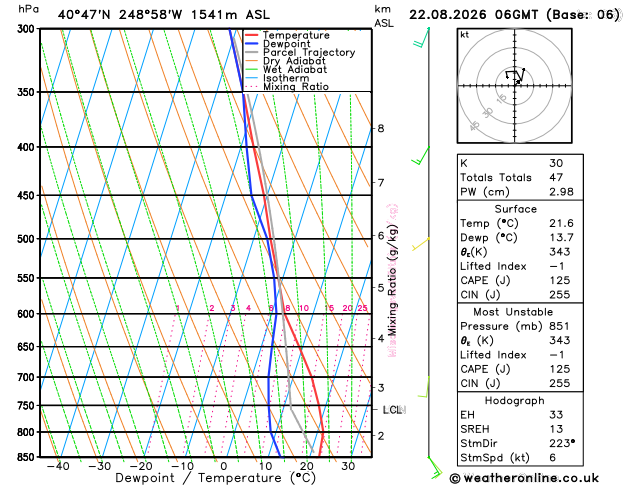Click the 850 hPa pressure axis label
Screen dimensions: 629x486
pos(28,457)
